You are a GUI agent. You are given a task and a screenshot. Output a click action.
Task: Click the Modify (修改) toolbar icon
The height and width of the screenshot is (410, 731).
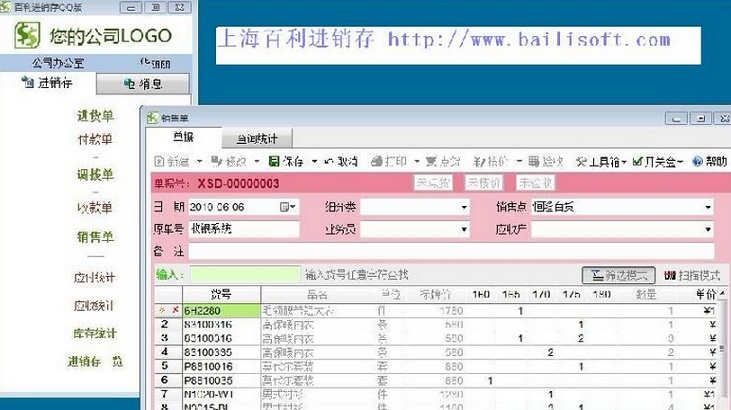pyautogui.click(x=216, y=161)
